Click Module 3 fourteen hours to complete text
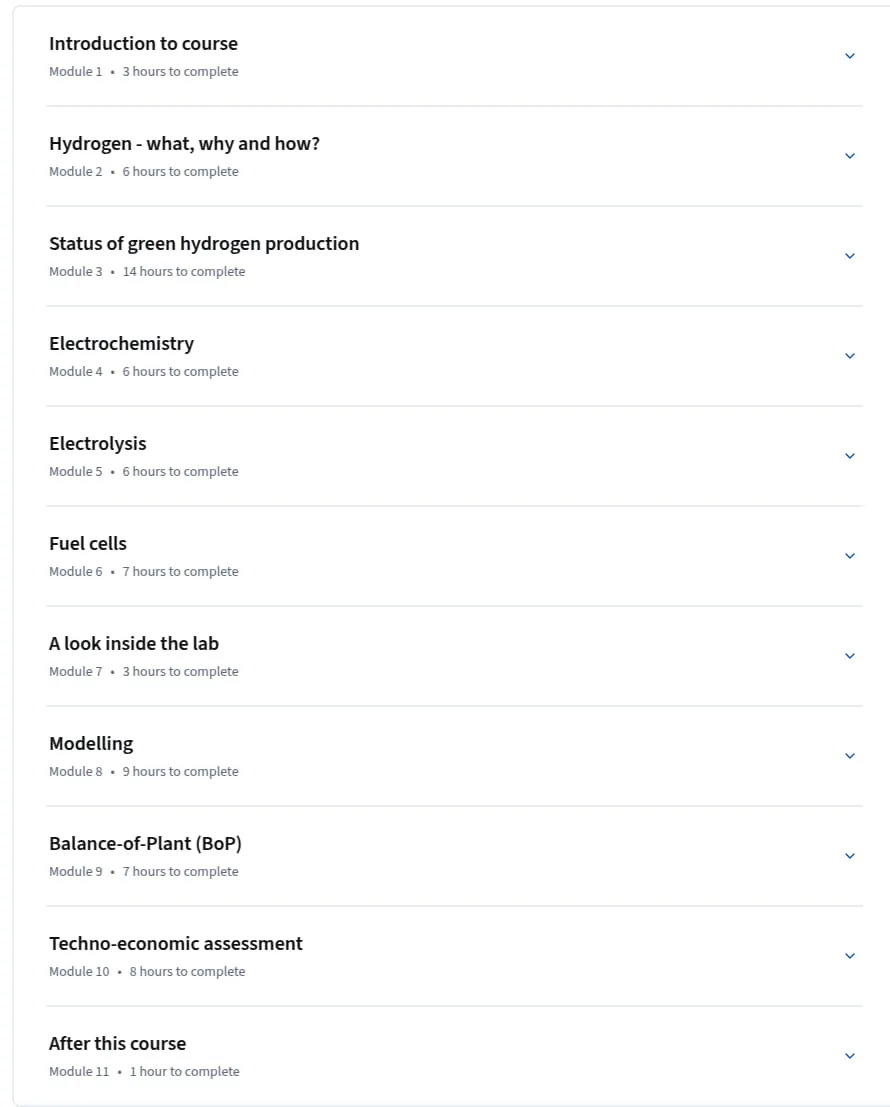890x1107 pixels. pyautogui.click(x=147, y=272)
